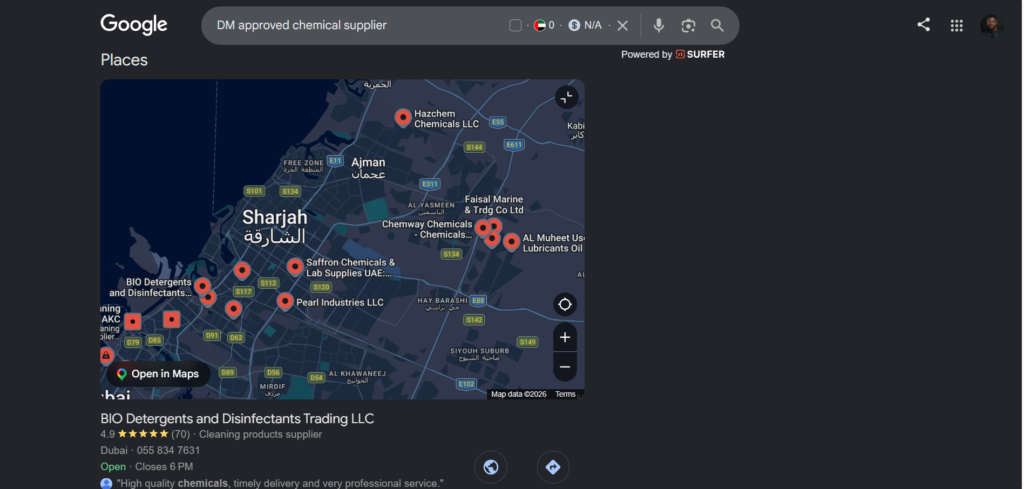
Task: Click the Faisal Marine & Trdg Co Ltd label
Action: pyautogui.click(x=494, y=204)
